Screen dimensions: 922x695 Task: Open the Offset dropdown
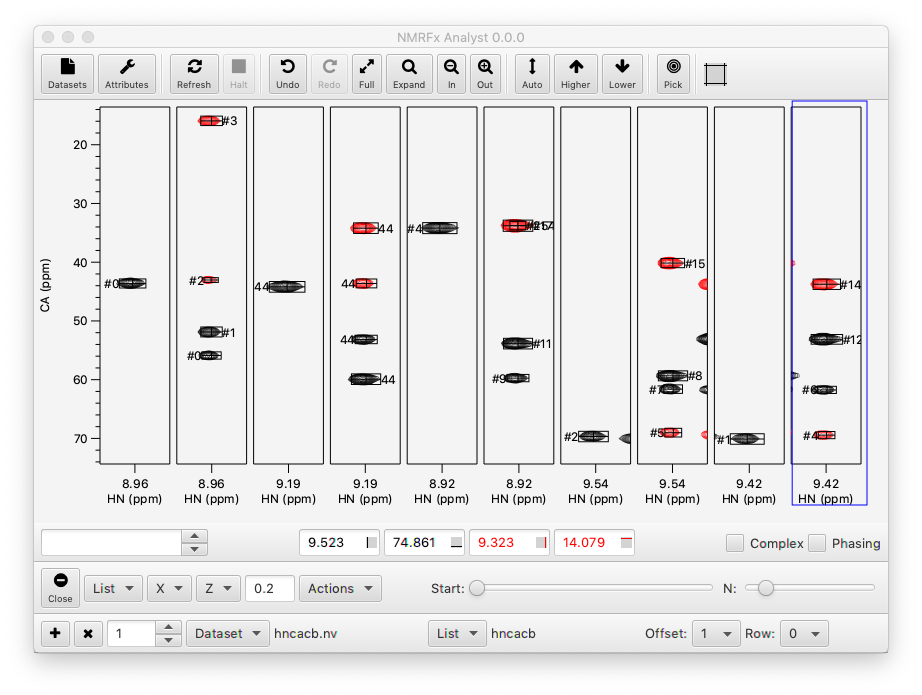click(x=716, y=633)
